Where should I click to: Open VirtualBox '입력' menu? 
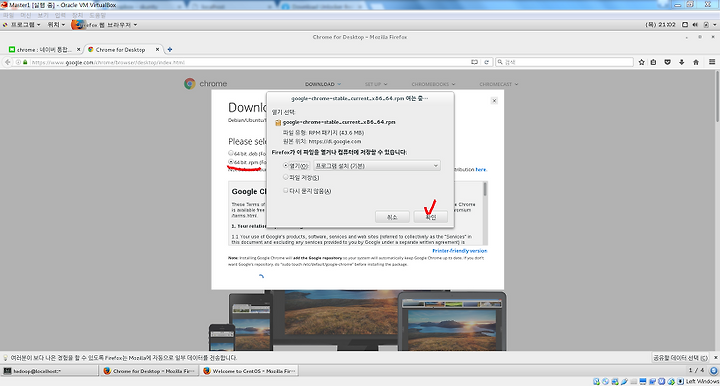pyautogui.click(x=60, y=15)
